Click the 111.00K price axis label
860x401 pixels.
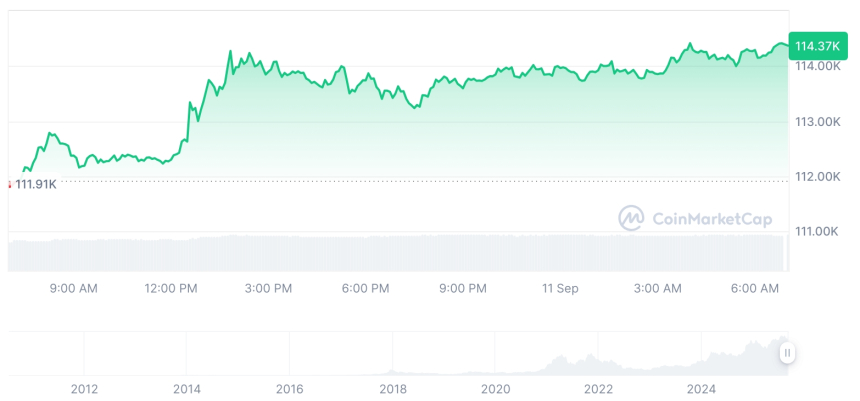click(x=817, y=232)
